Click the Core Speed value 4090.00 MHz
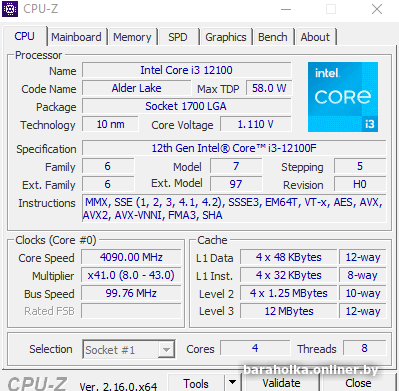Image resolution: width=399 pixels, height=391 pixels. pyautogui.click(x=131, y=257)
